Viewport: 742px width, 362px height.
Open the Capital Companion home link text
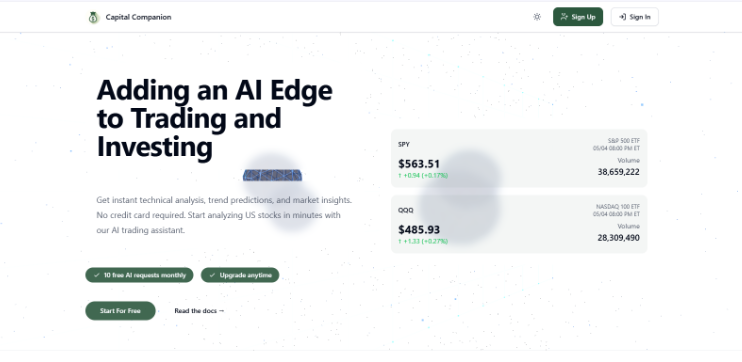coord(138,17)
